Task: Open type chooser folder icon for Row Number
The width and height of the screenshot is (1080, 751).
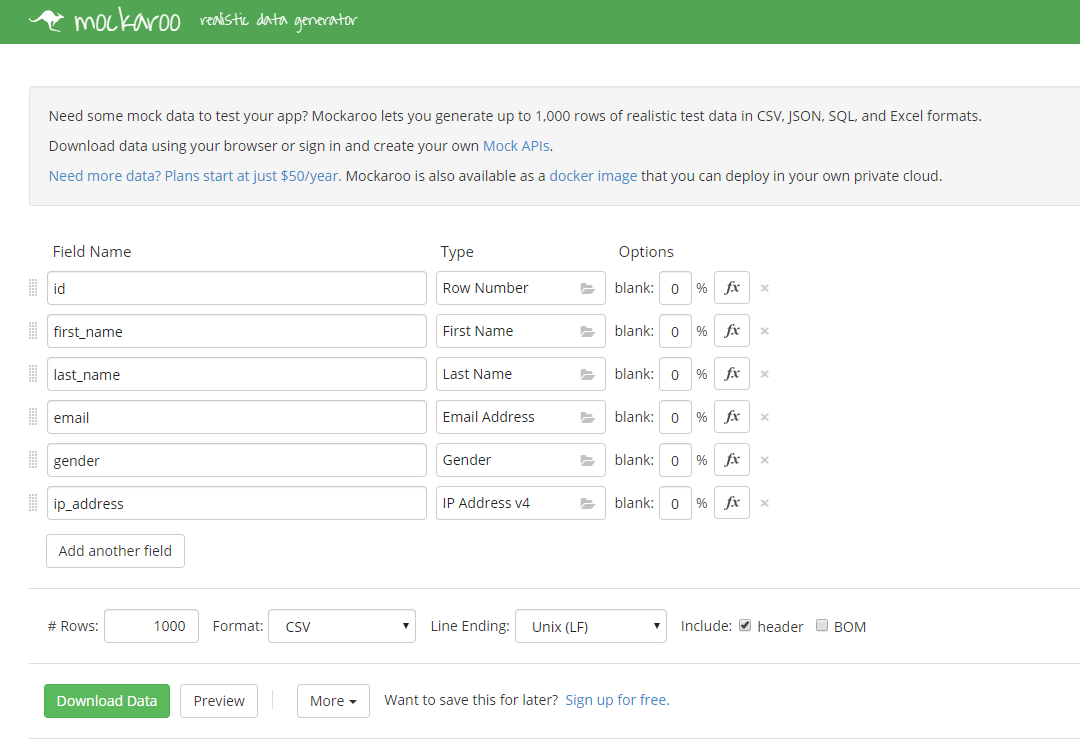Action: (x=588, y=289)
